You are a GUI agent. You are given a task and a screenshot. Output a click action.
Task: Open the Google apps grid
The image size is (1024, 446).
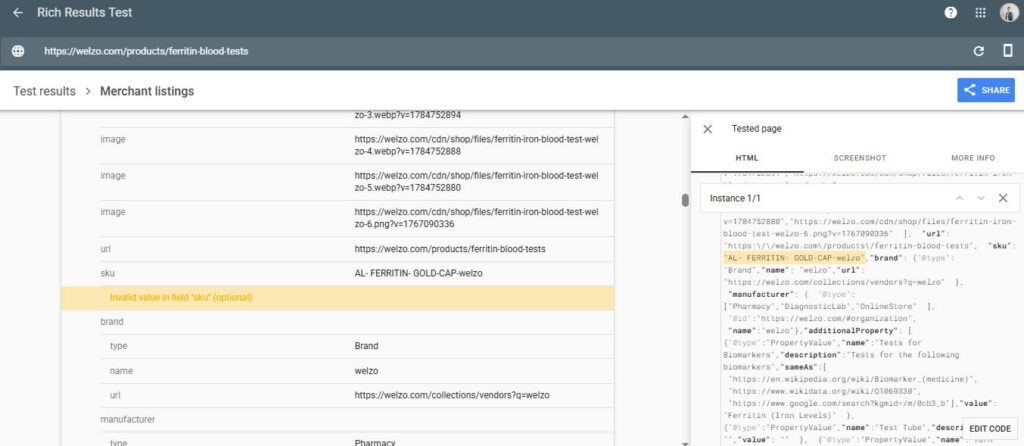coord(980,12)
